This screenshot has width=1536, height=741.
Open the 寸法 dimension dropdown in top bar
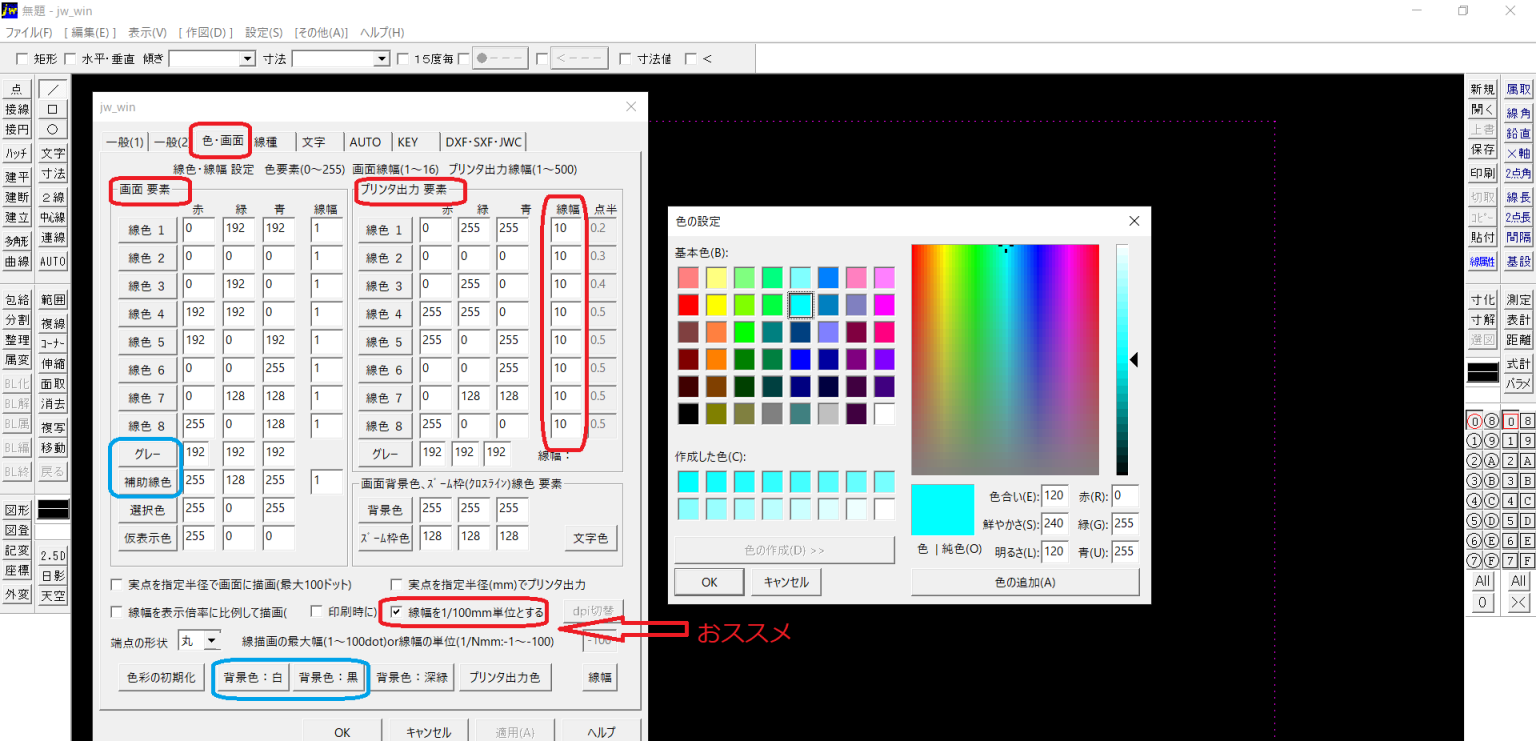pos(381,59)
